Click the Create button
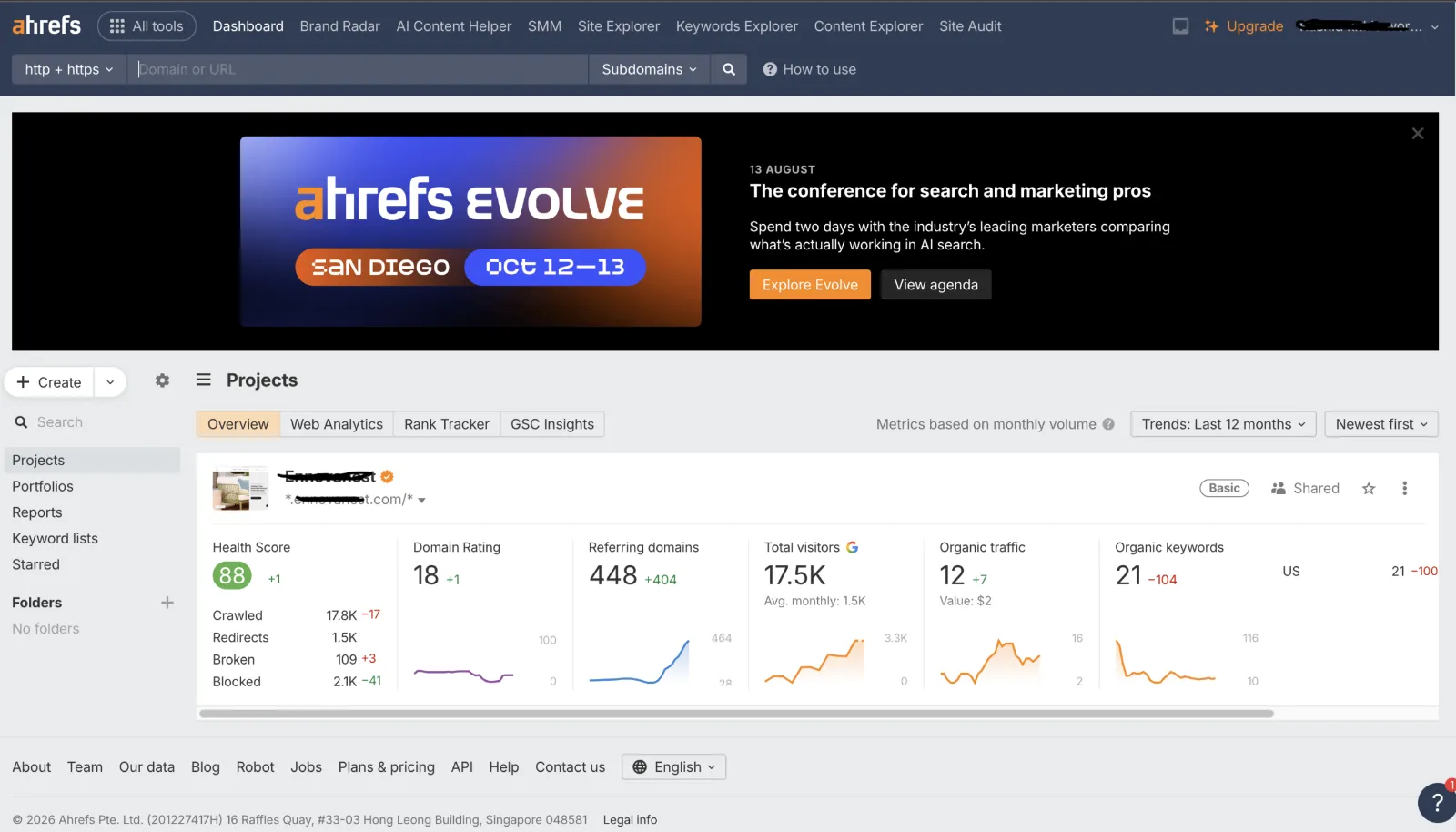This screenshot has width=1456, height=832. pyautogui.click(x=49, y=382)
